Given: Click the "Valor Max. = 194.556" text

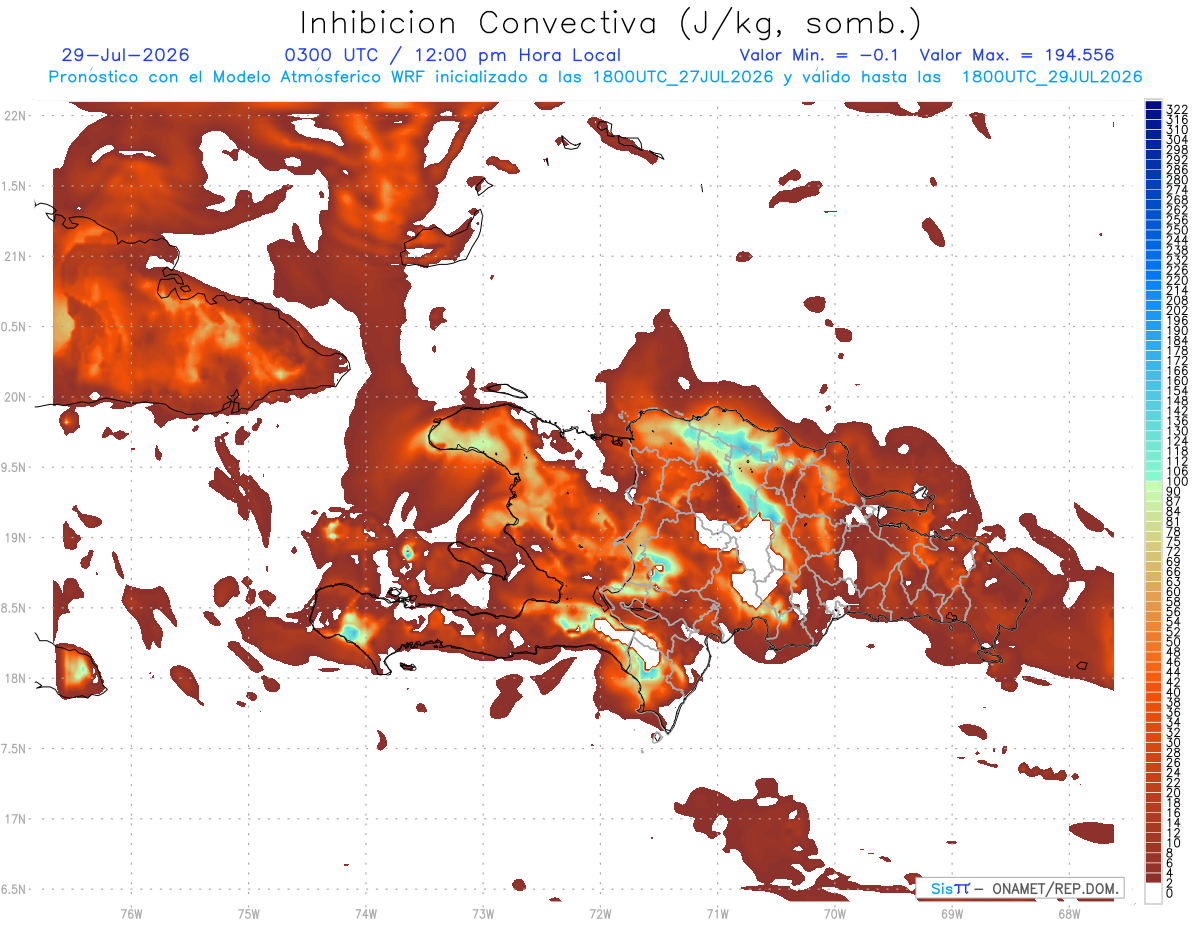Looking at the screenshot, I should (x=1017, y=56).
